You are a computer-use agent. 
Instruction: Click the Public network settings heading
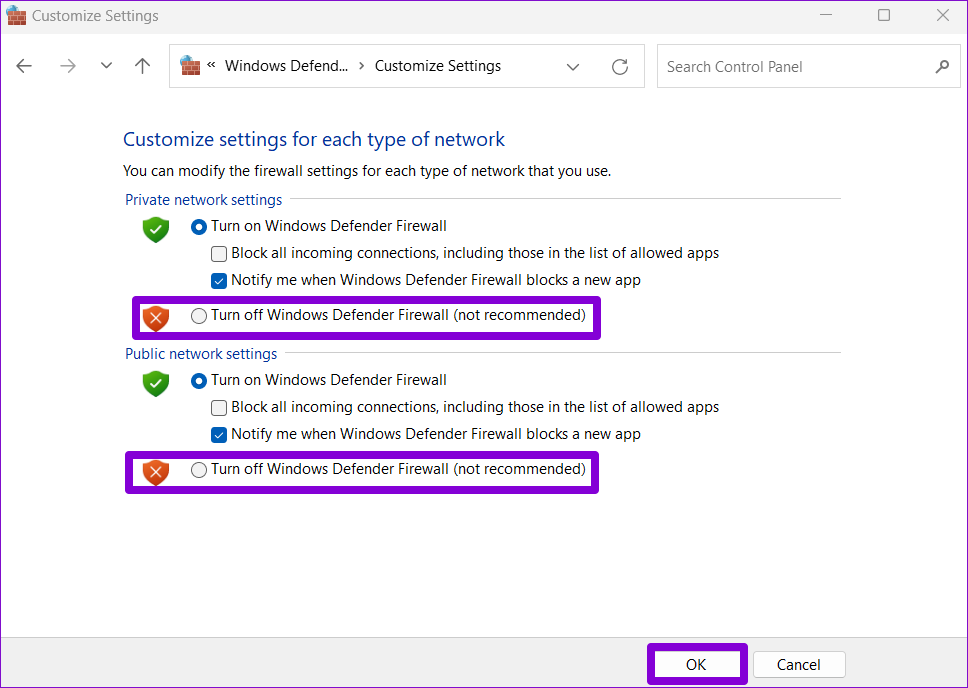(x=201, y=354)
